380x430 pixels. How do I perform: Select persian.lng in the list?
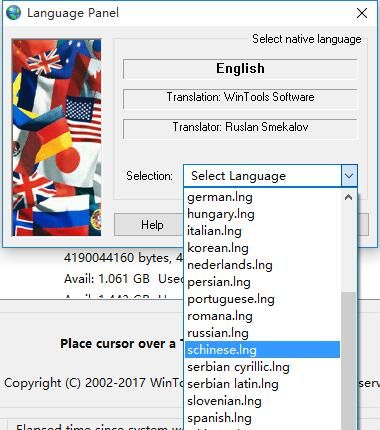click(262, 282)
